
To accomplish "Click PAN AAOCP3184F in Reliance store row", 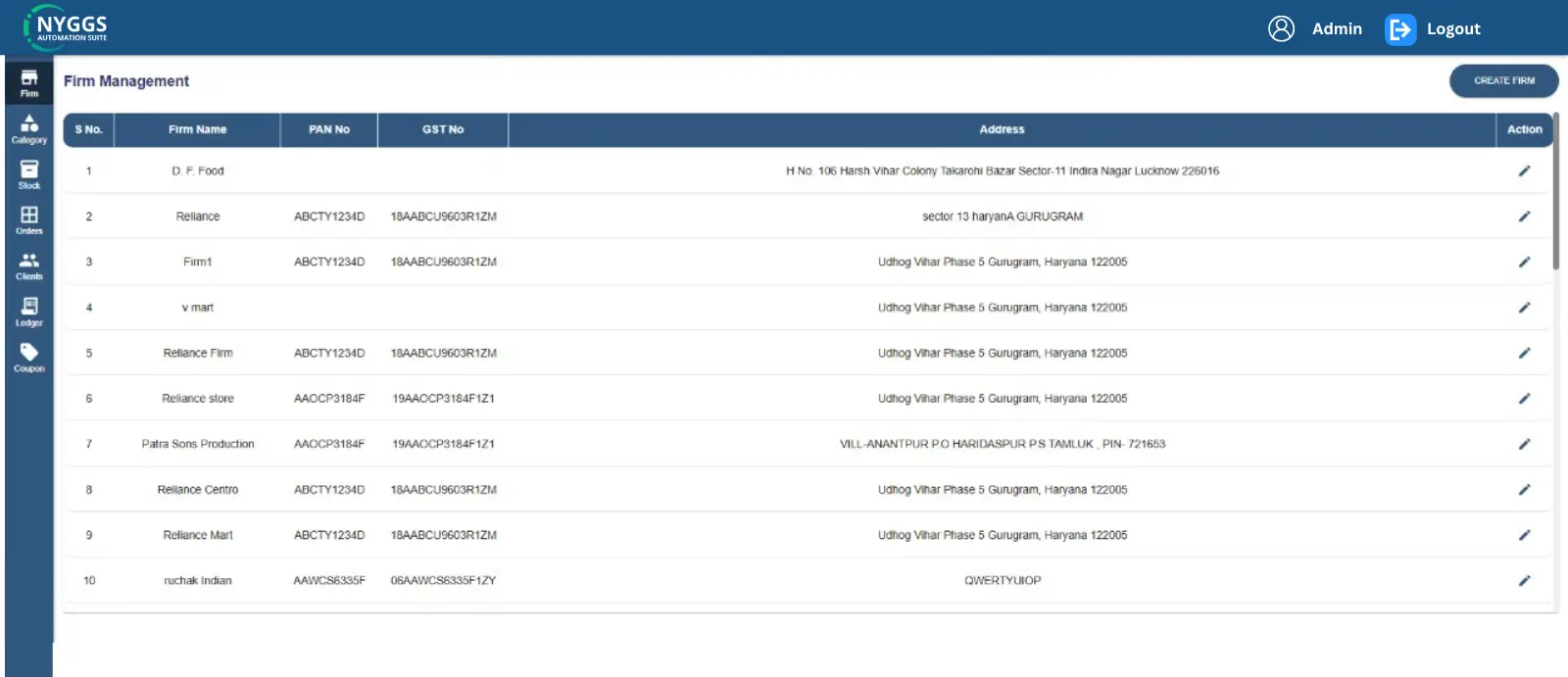I will pos(329,399).
